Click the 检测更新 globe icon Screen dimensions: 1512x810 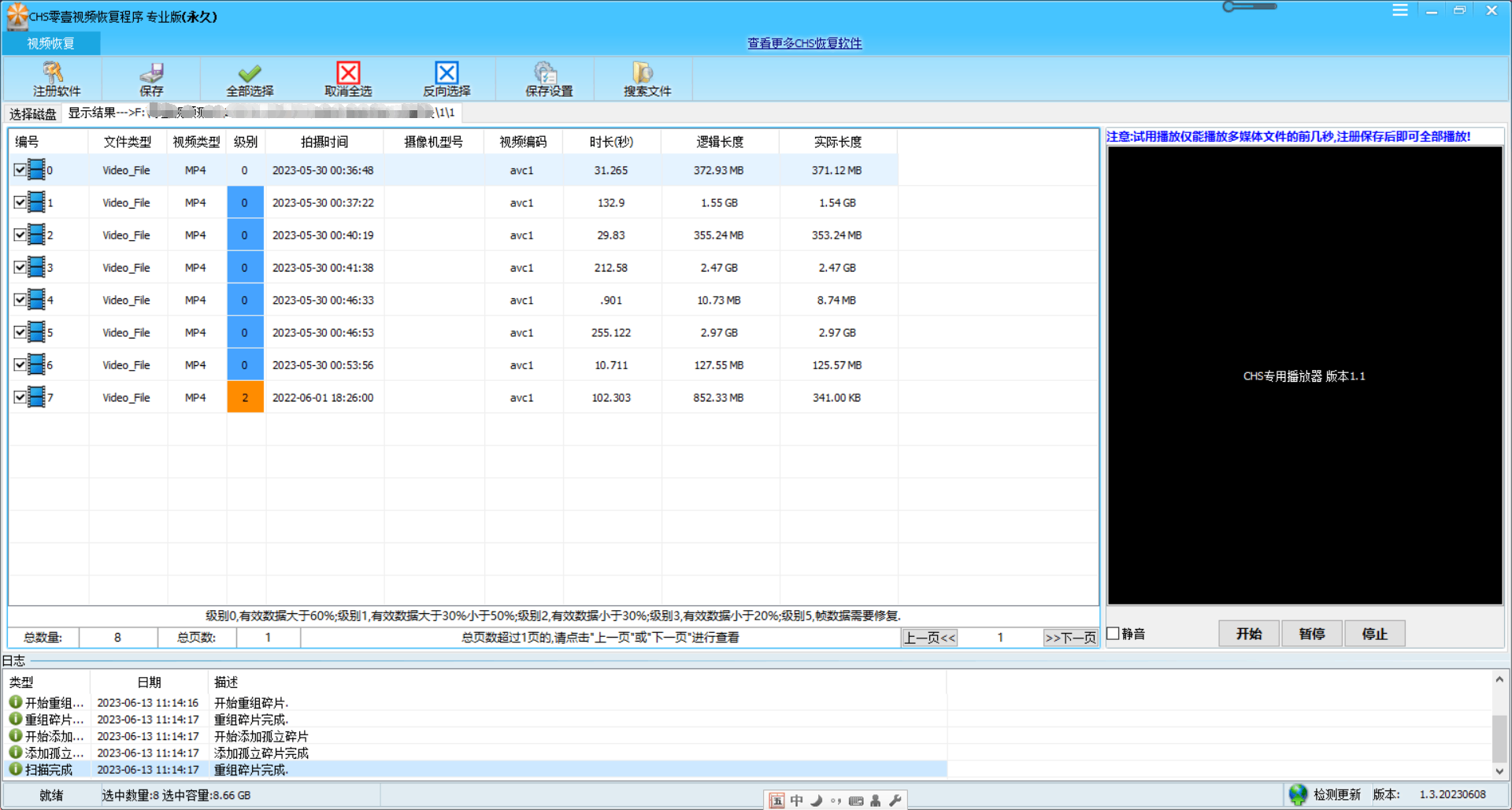[1298, 794]
